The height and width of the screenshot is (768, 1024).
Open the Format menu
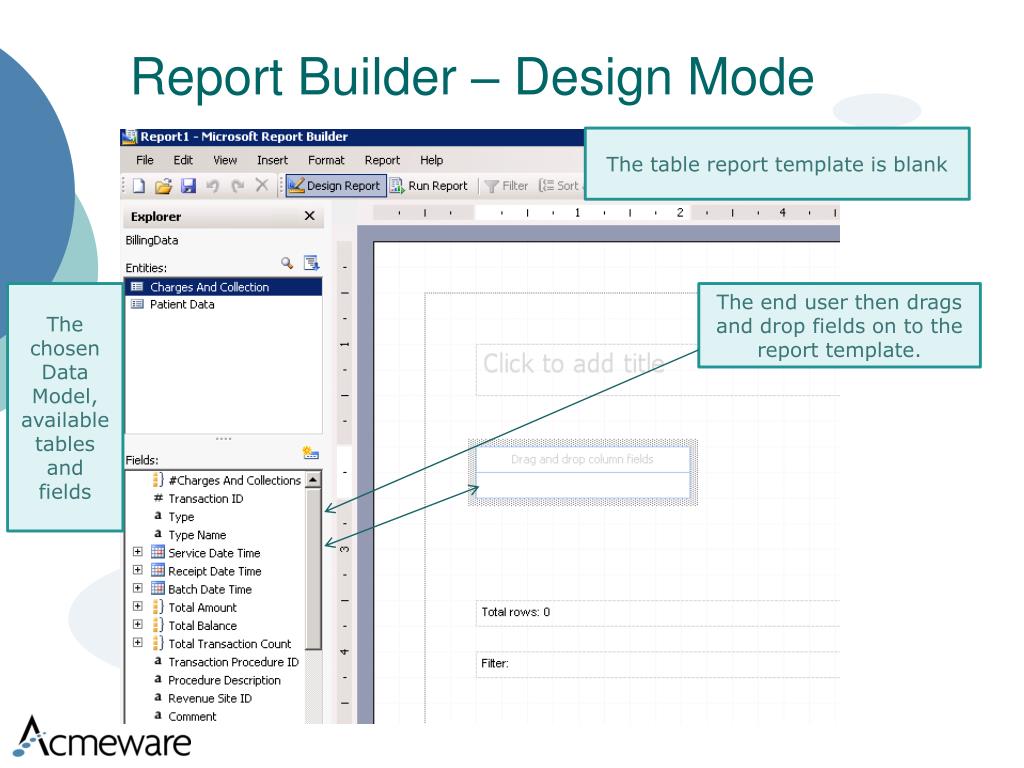click(x=326, y=160)
